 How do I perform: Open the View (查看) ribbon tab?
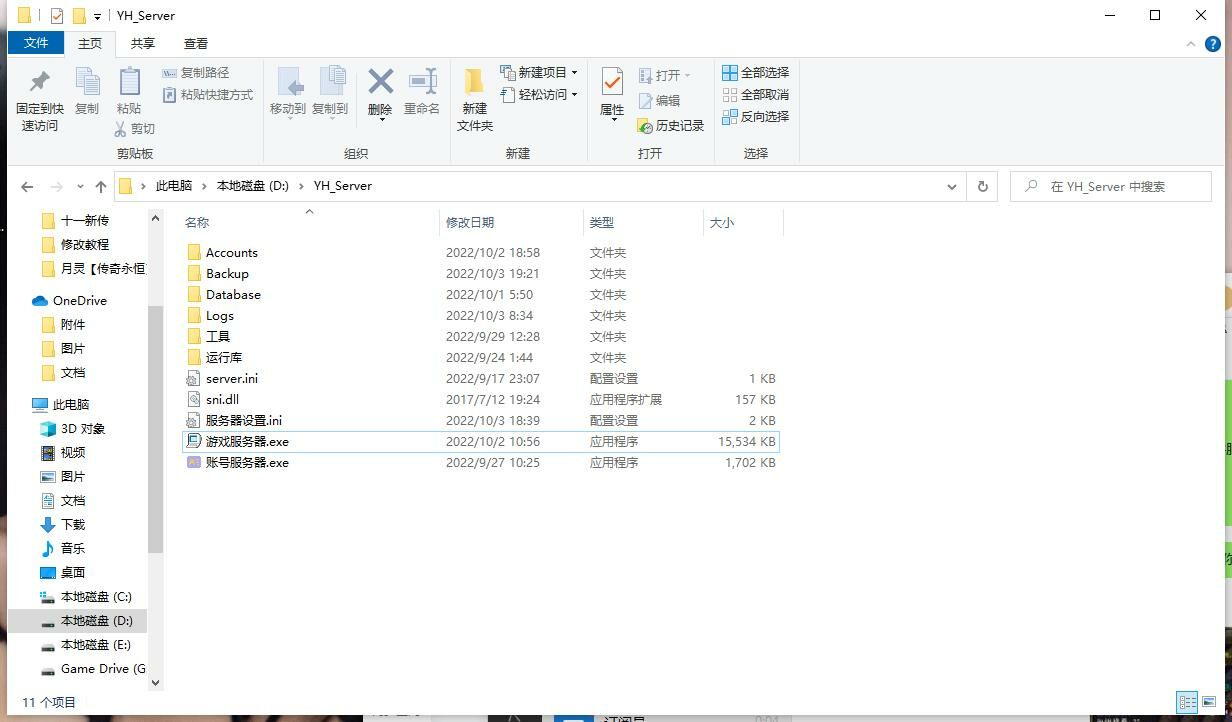(x=196, y=44)
